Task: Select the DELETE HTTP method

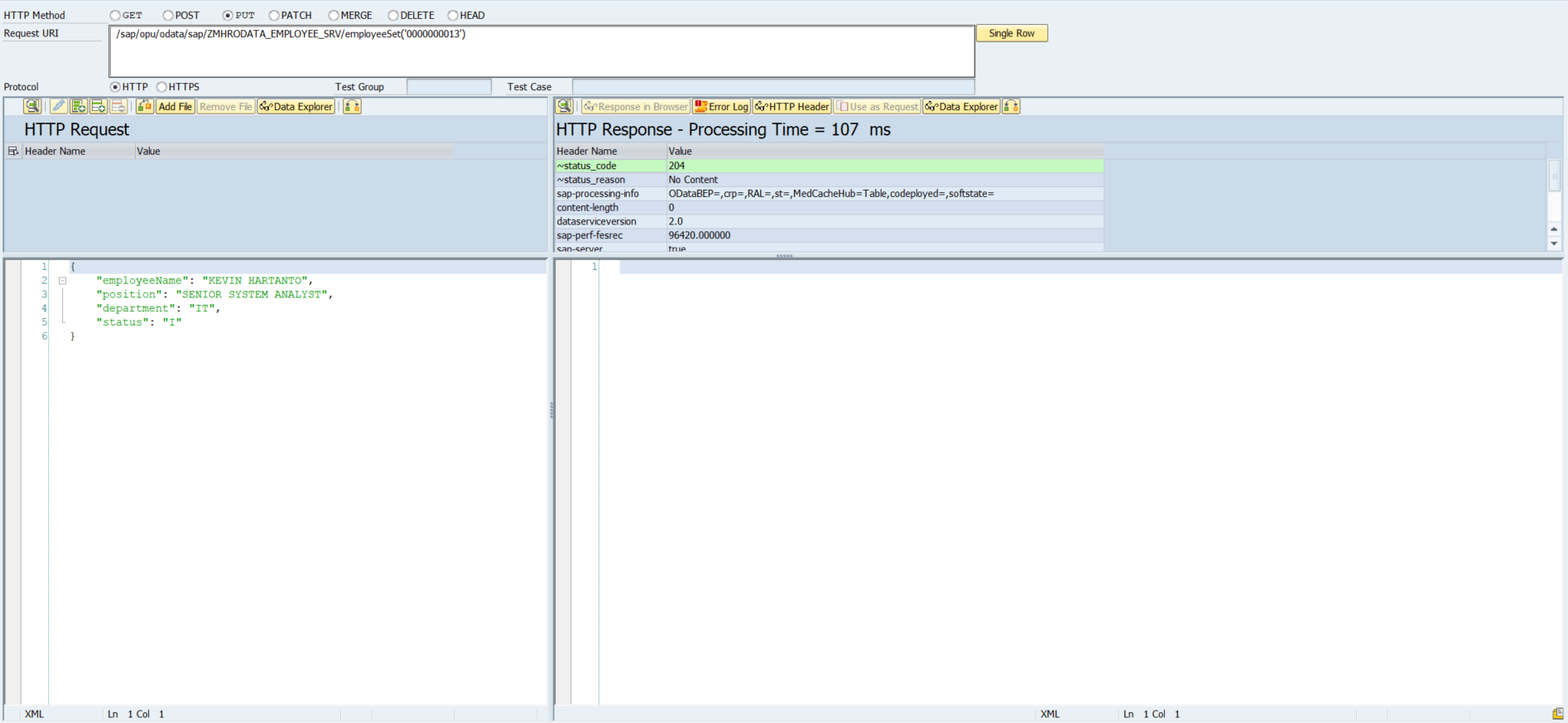Action: tap(393, 15)
